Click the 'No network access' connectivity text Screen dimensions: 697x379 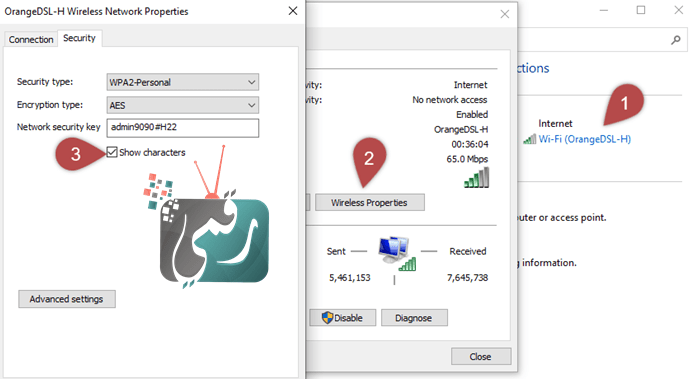point(450,100)
